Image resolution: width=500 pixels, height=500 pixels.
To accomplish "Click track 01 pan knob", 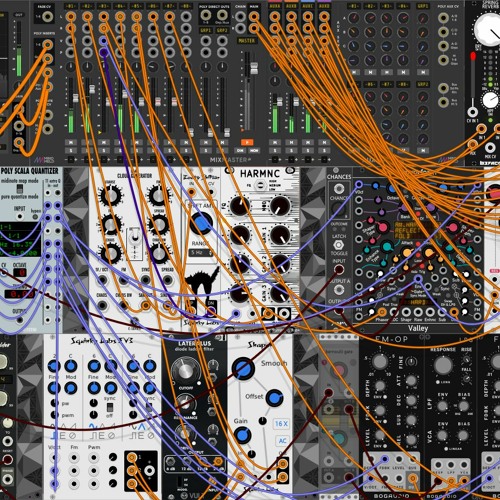I will (x=70, y=67).
